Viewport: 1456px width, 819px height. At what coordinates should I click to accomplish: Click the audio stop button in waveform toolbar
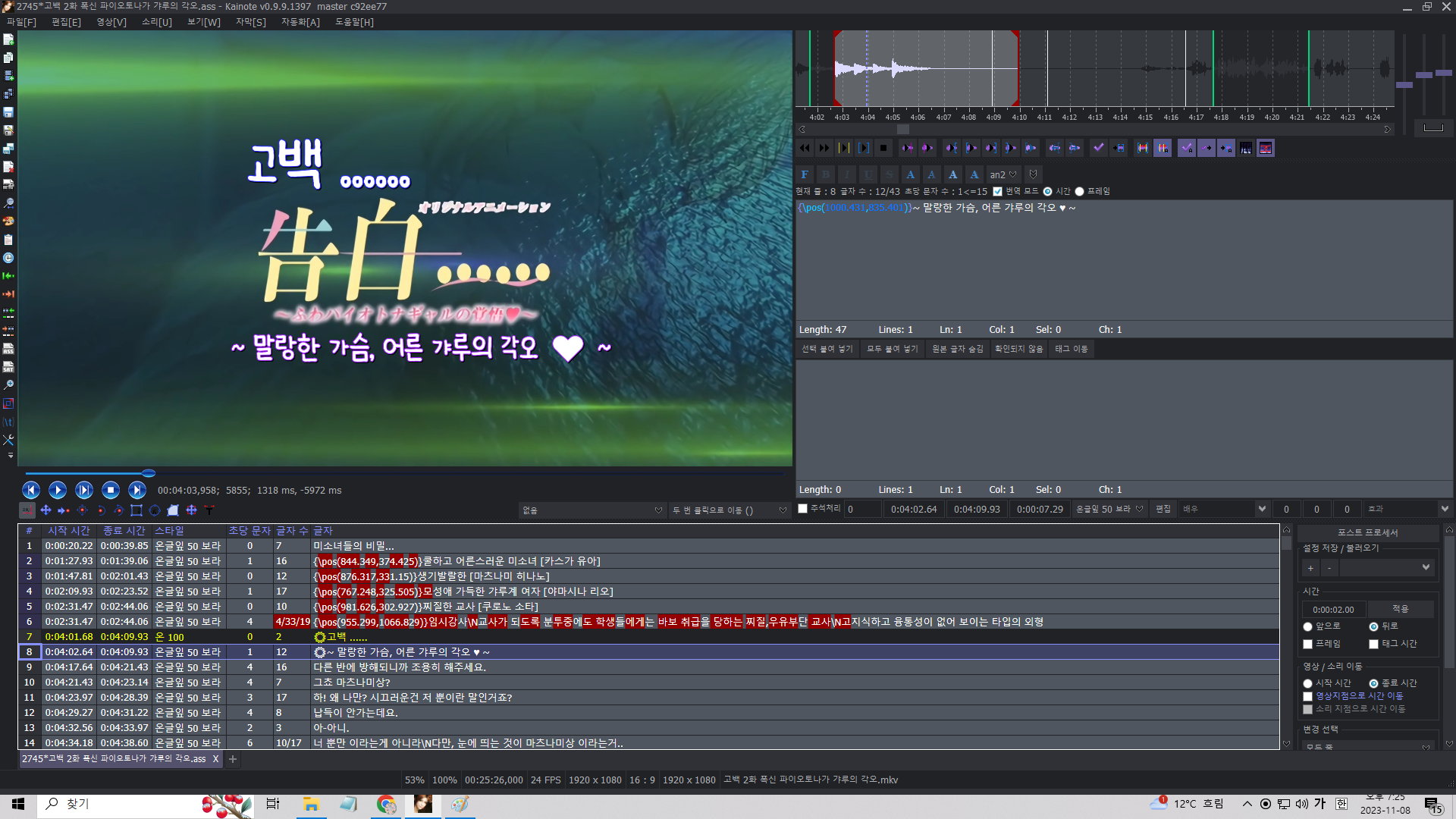click(883, 148)
